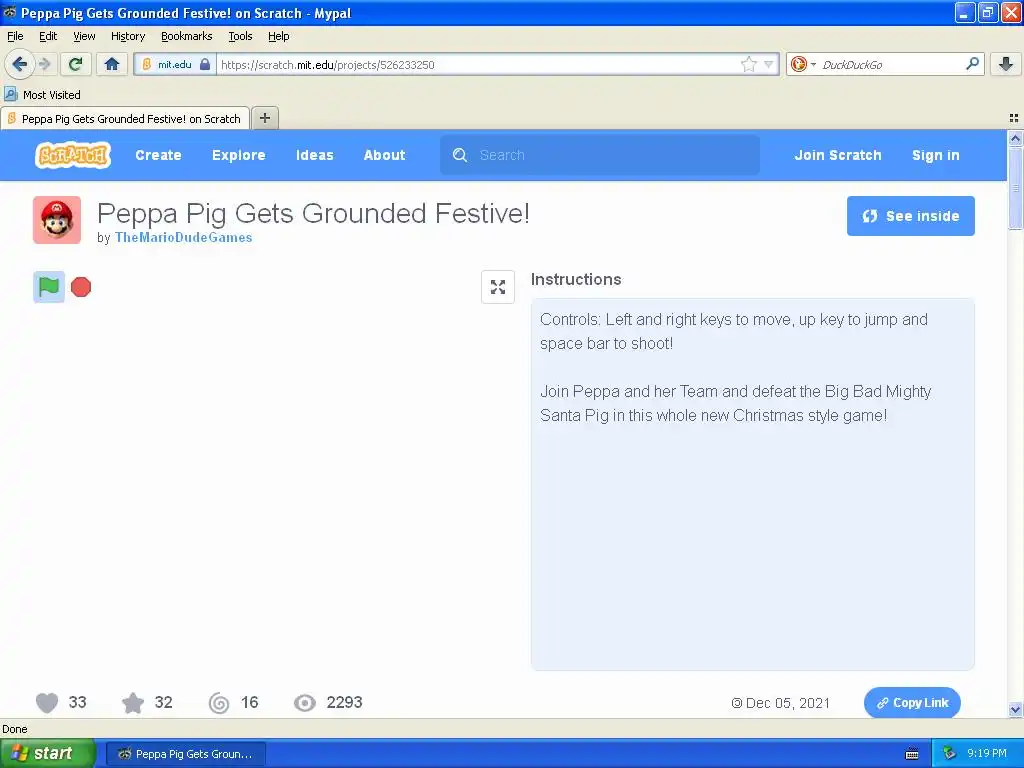Click the red stop sign button
This screenshot has width=1024, height=768.
tap(81, 287)
